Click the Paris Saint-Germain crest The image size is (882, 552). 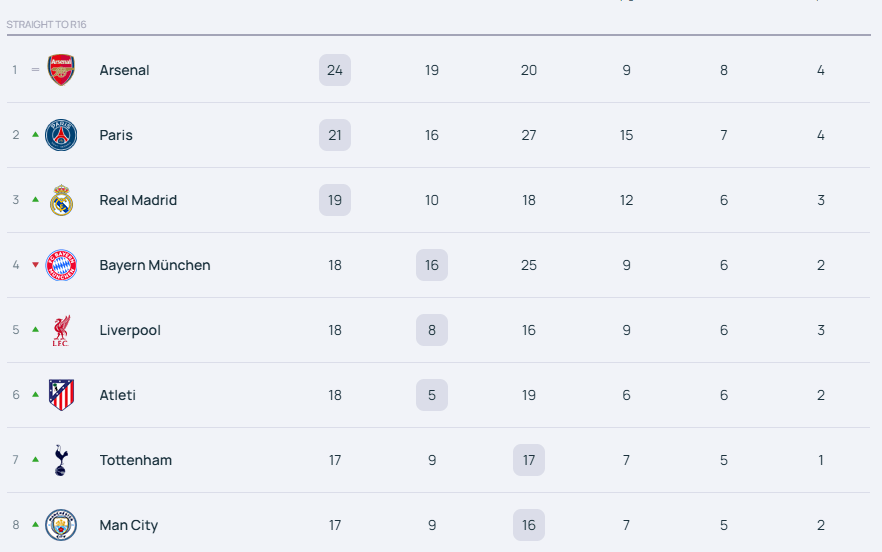(x=61, y=135)
